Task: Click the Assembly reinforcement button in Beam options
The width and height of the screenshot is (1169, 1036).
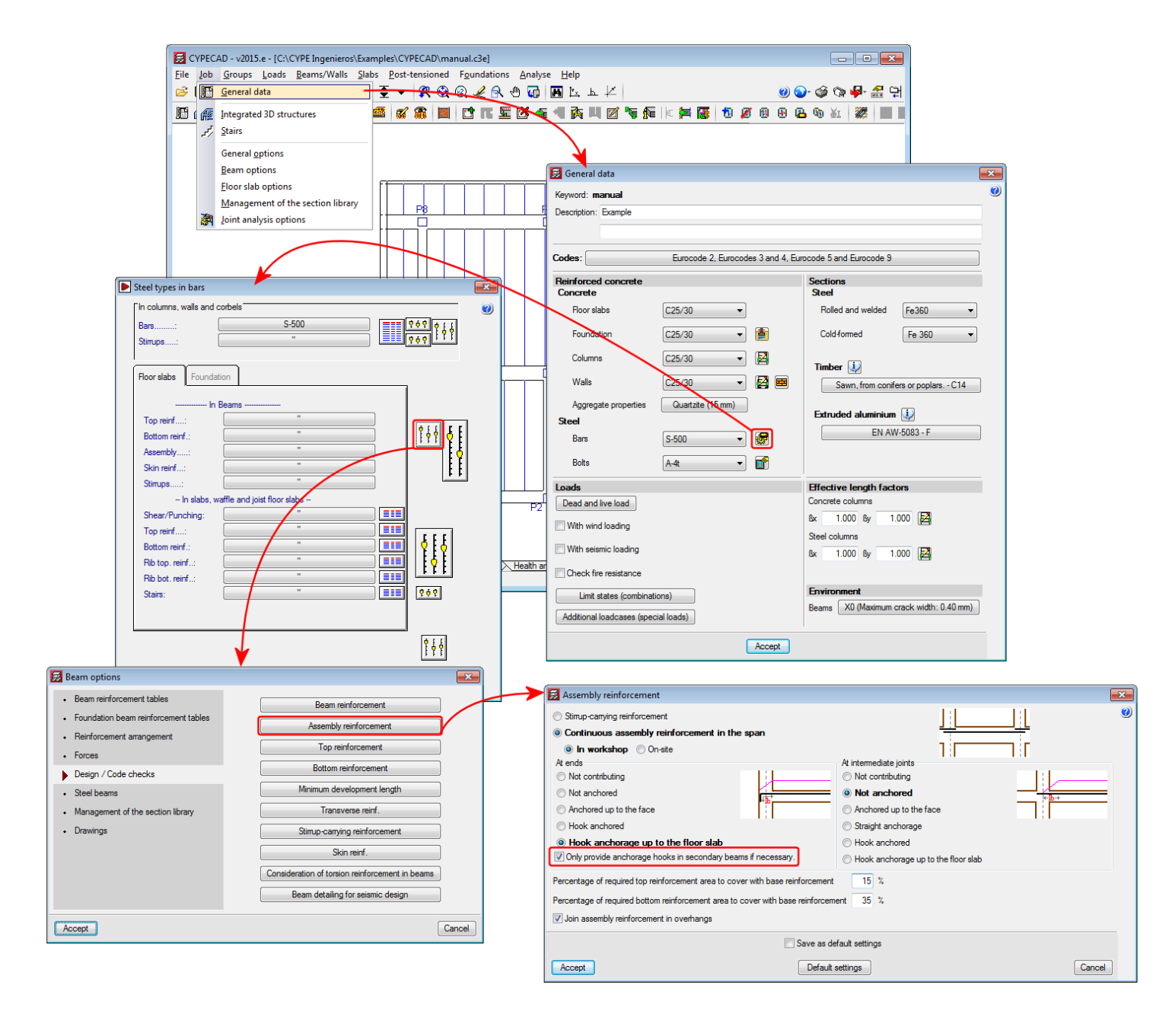Action: click(x=349, y=725)
